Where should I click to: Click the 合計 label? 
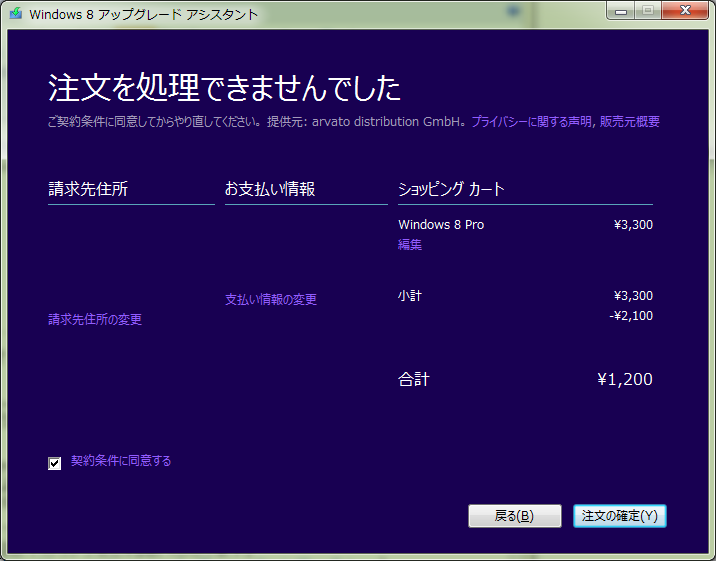click(414, 379)
